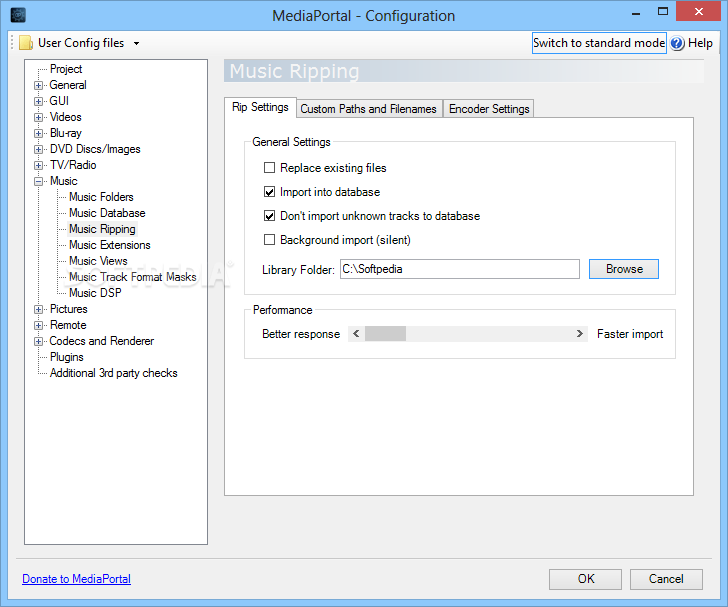Click the MediaPortal app icon in title bar
Viewport: 728px width, 607px height.
click(x=18, y=15)
